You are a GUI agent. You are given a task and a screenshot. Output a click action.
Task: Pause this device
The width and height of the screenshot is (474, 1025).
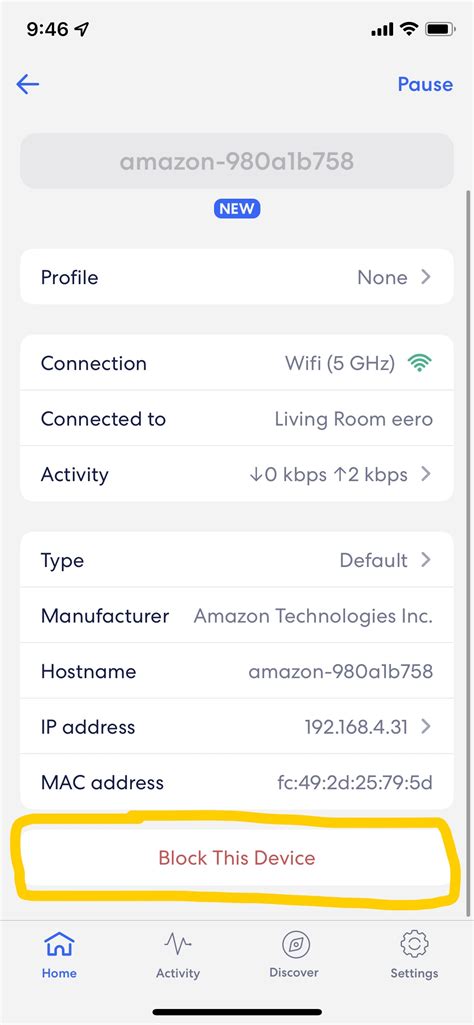(x=425, y=84)
